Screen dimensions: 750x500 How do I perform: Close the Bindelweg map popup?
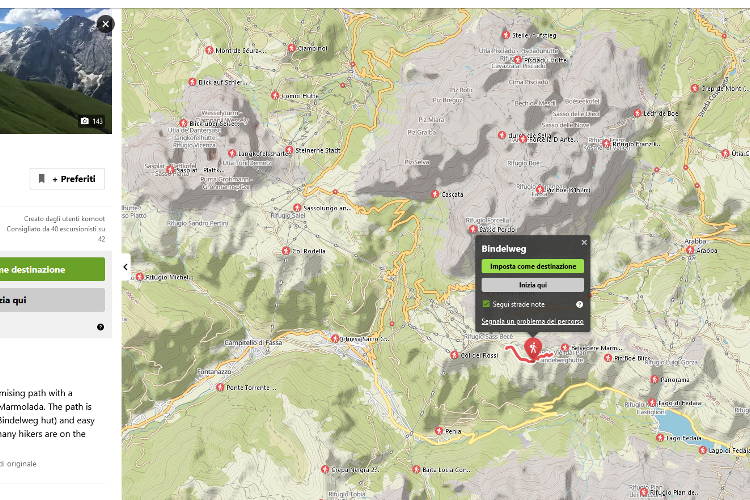click(x=584, y=243)
